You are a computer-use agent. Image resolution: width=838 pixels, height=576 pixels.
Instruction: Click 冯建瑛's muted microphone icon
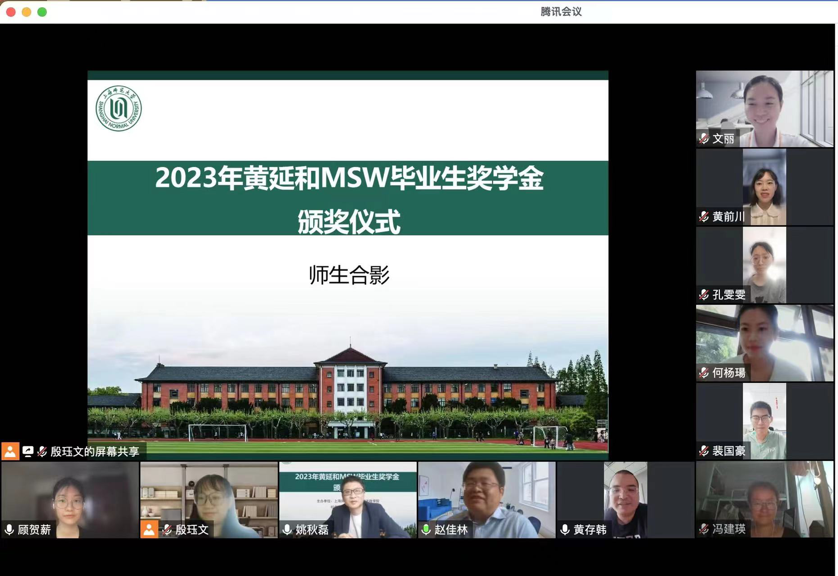coord(704,529)
